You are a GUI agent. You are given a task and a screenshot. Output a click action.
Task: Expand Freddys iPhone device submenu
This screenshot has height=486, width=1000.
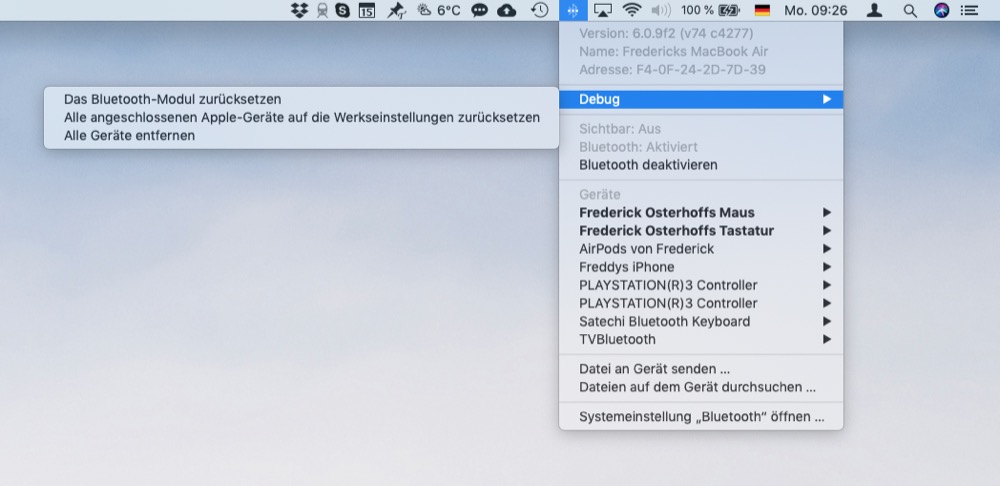tap(826, 267)
